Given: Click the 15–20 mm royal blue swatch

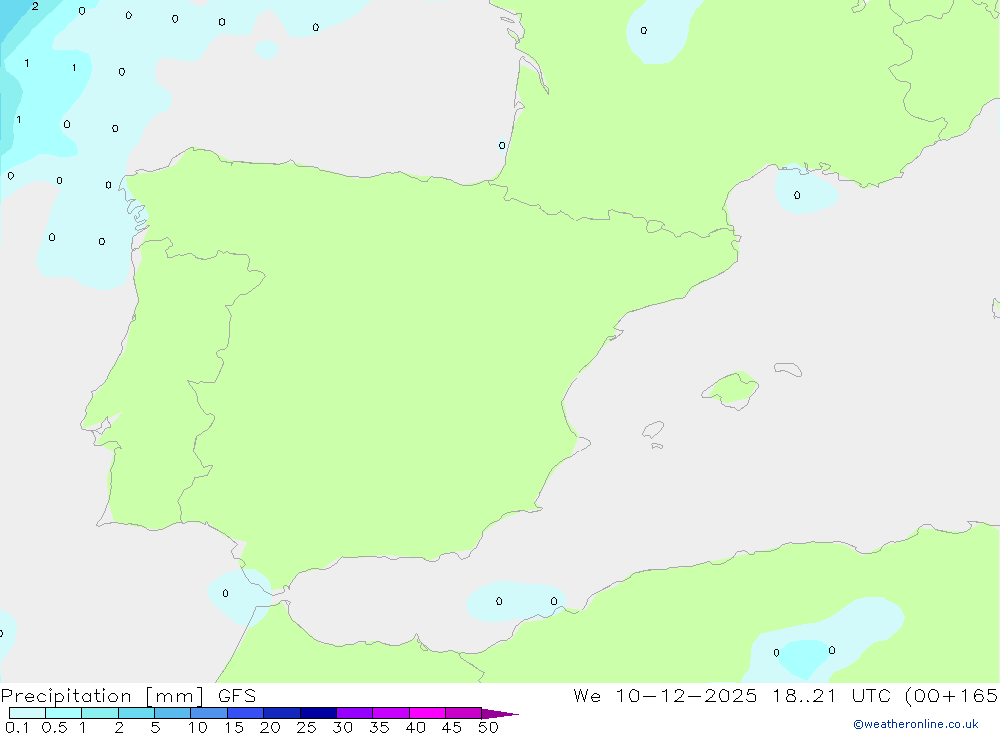Looking at the screenshot, I should coord(246,713).
